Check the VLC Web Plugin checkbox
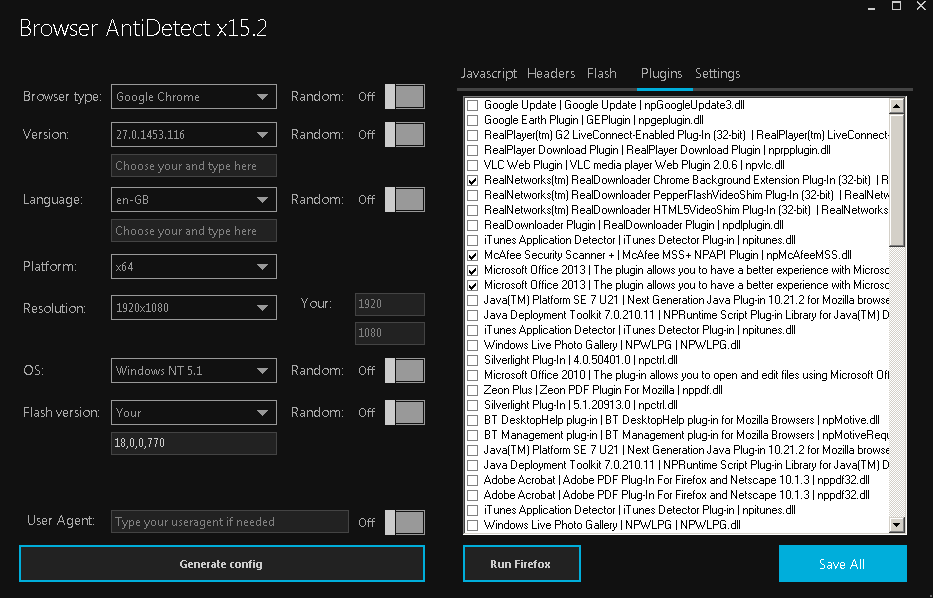This screenshot has height=598, width=933. [473, 165]
